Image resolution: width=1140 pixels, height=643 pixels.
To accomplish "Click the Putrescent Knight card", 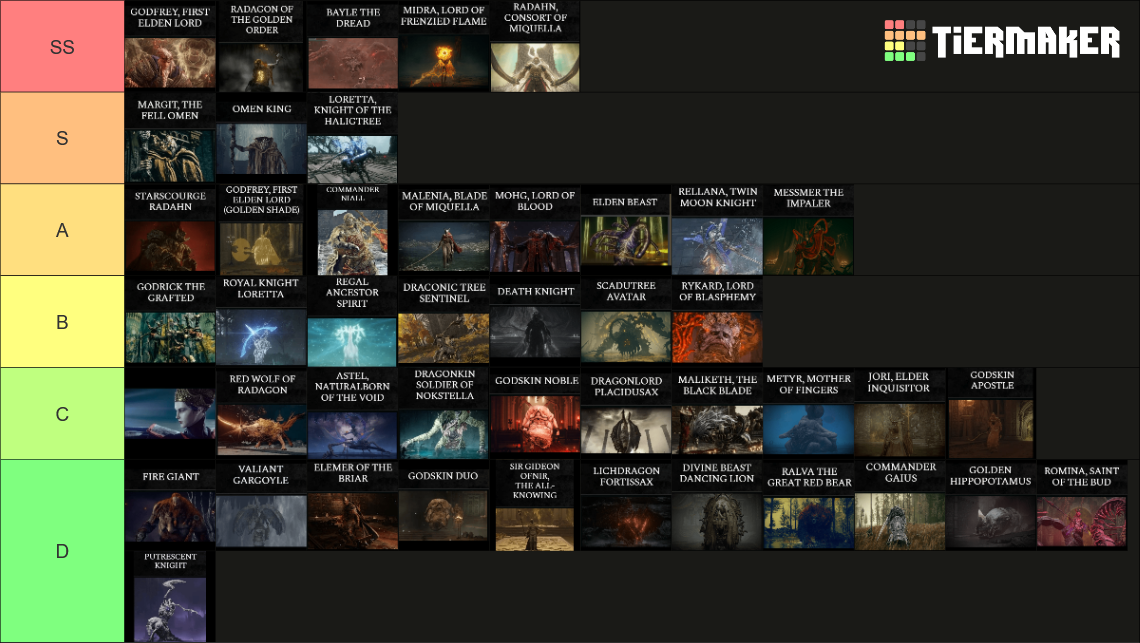I will (170, 596).
